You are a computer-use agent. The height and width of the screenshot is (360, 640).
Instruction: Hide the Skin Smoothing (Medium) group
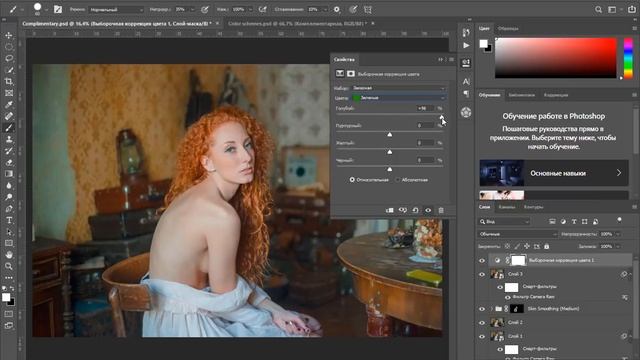click(x=482, y=309)
